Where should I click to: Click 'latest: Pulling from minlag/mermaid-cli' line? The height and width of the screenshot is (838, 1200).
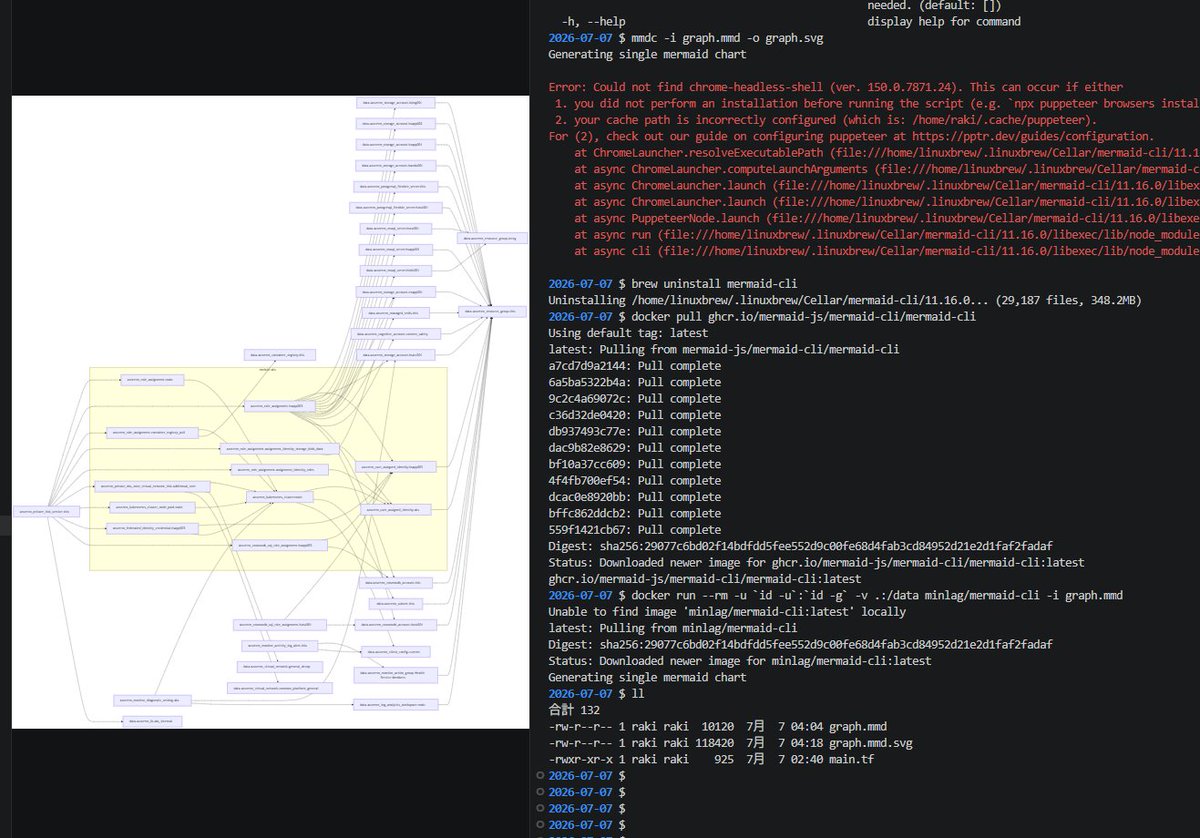click(672, 628)
